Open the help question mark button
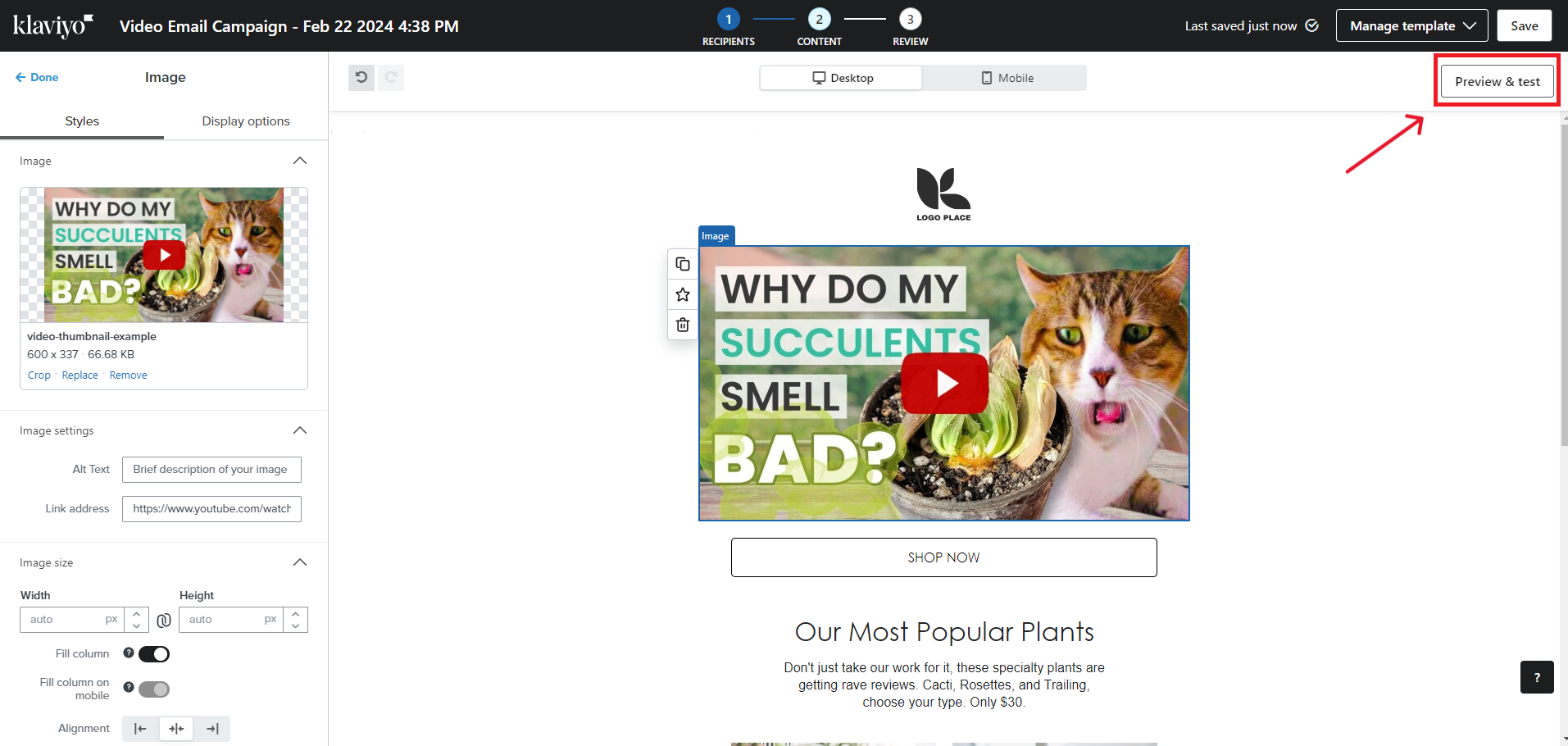 (x=1536, y=677)
